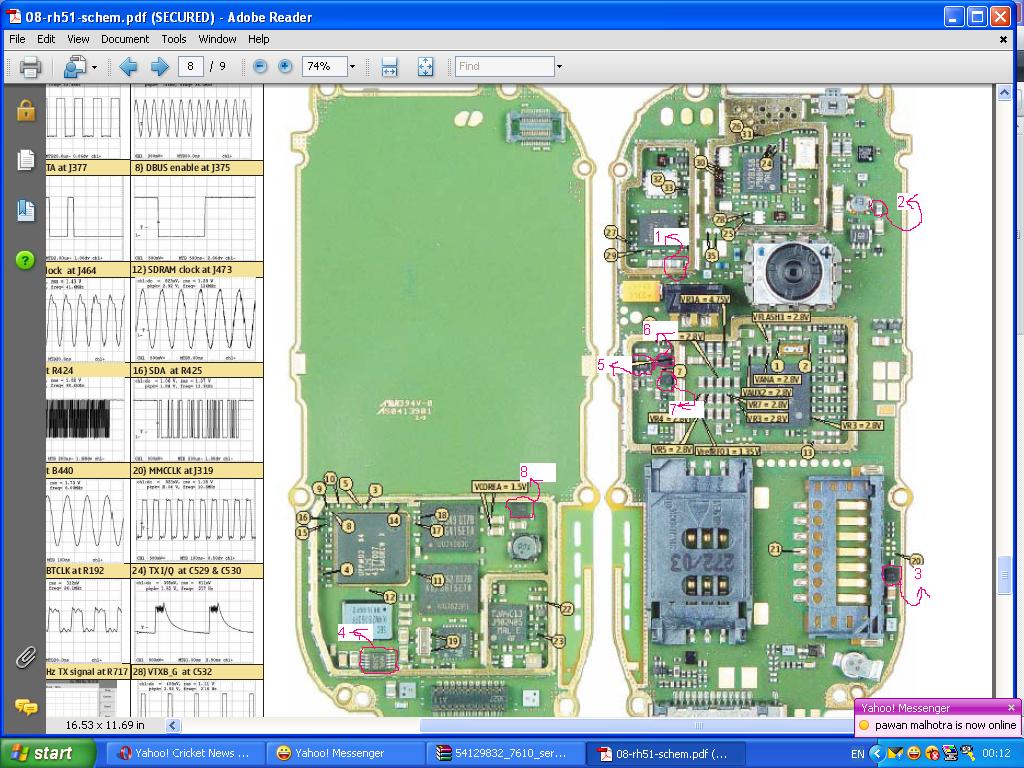Switch to Yahoo! Messenger taskbar window
The width and height of the screenshot is (1024, 768).
(344, 753)
